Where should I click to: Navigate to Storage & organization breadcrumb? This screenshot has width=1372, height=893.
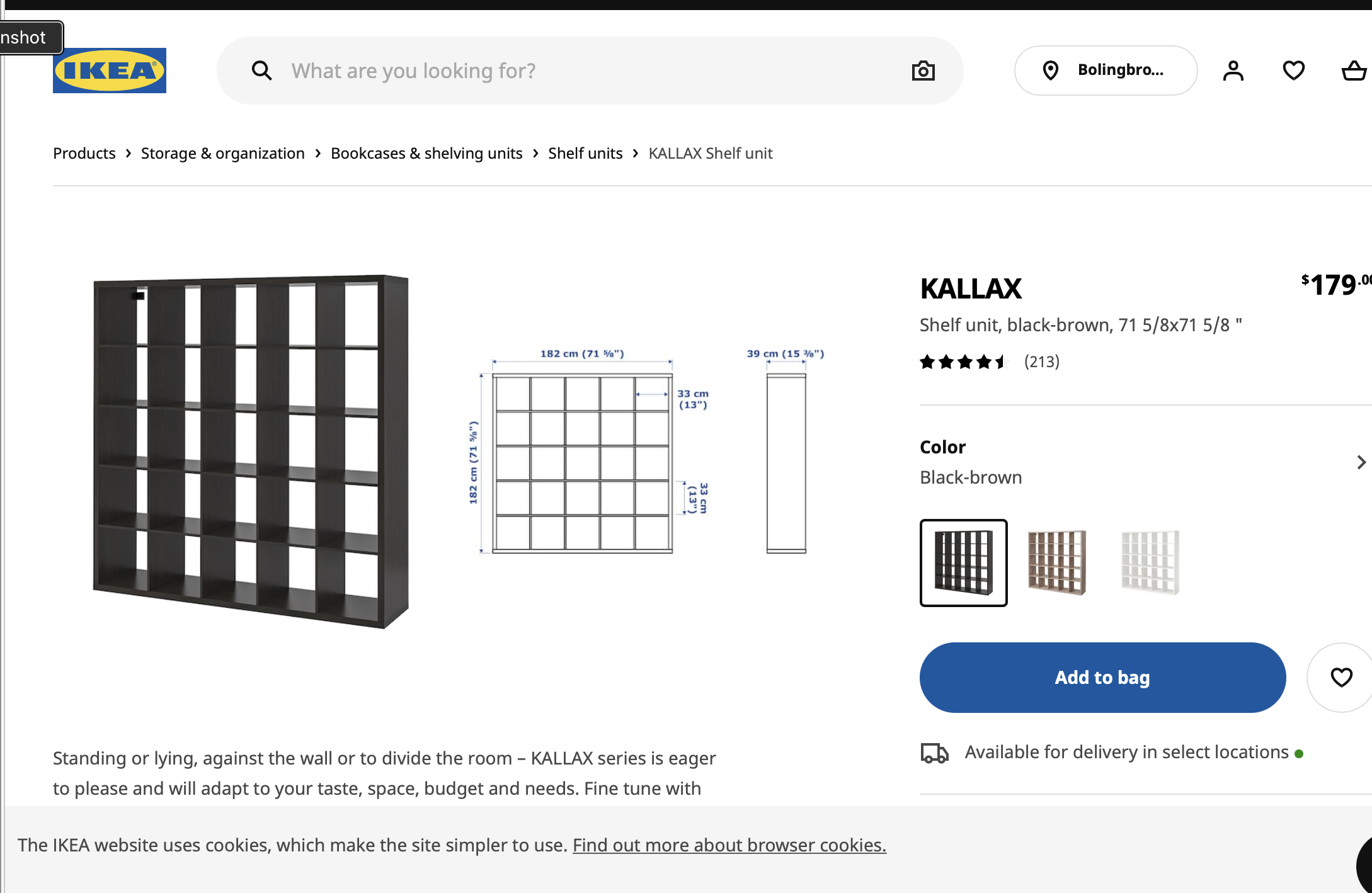(x=222, y=154)
